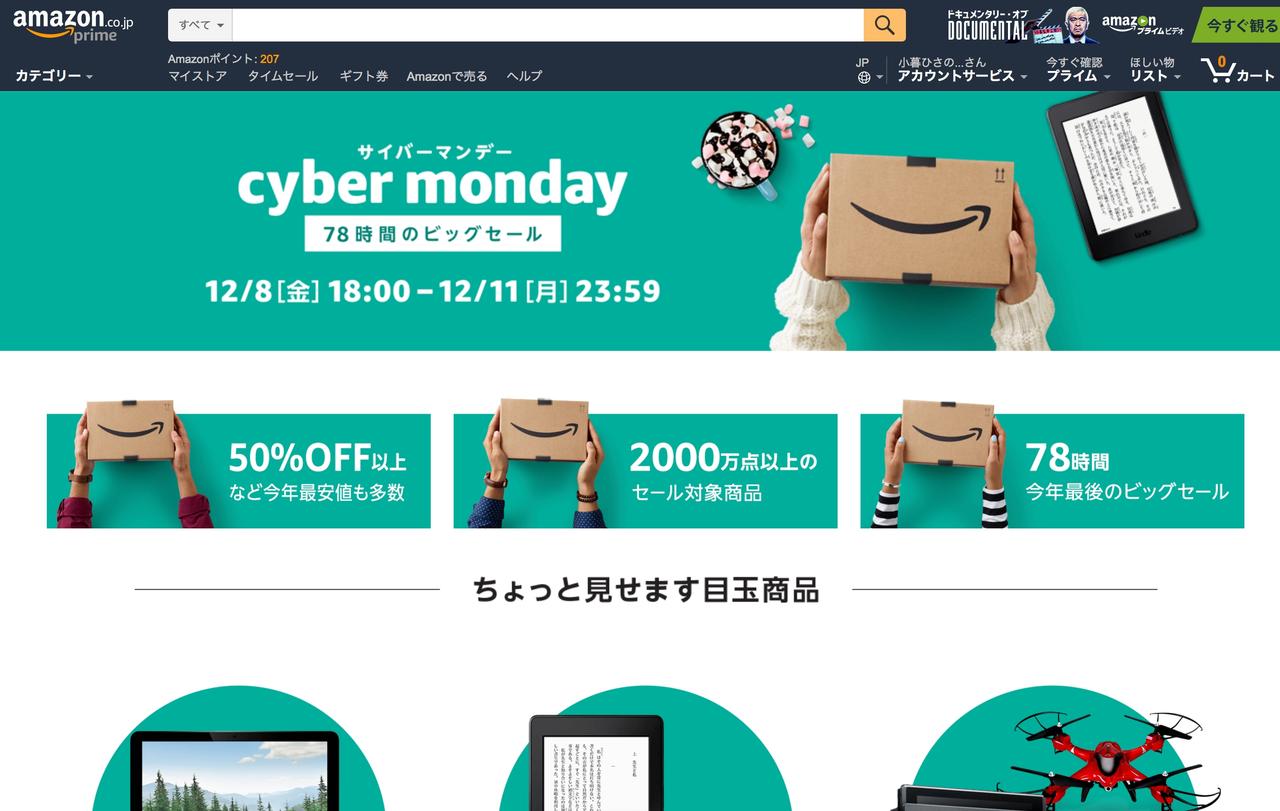1280x811 pixels.
Task: Select タイムセール in the navigation bar
Action: 283,76
